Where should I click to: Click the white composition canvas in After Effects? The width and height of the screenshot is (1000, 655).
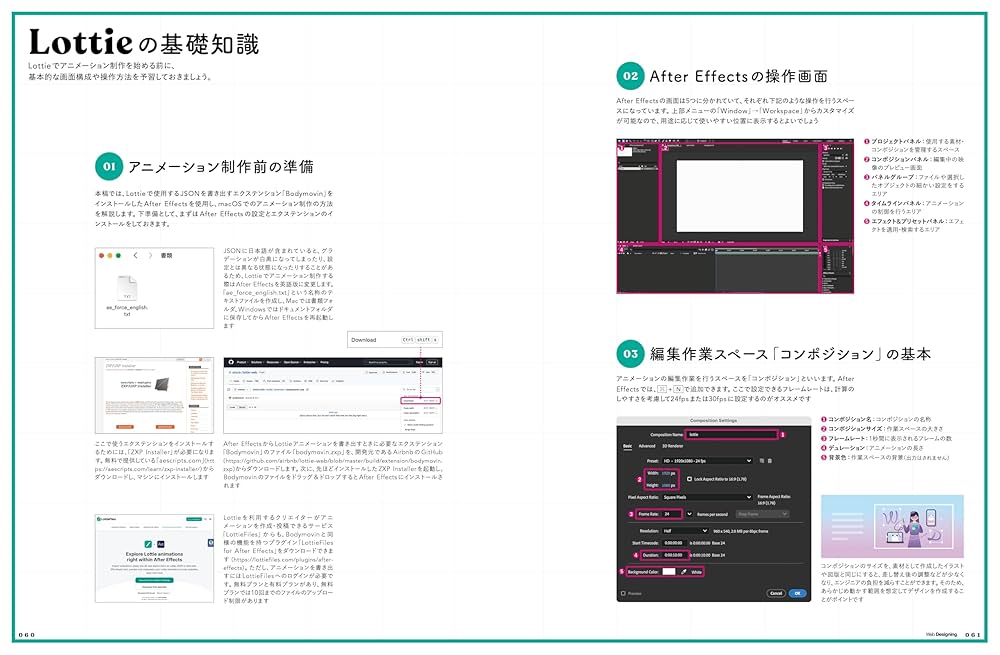[740, 196]
